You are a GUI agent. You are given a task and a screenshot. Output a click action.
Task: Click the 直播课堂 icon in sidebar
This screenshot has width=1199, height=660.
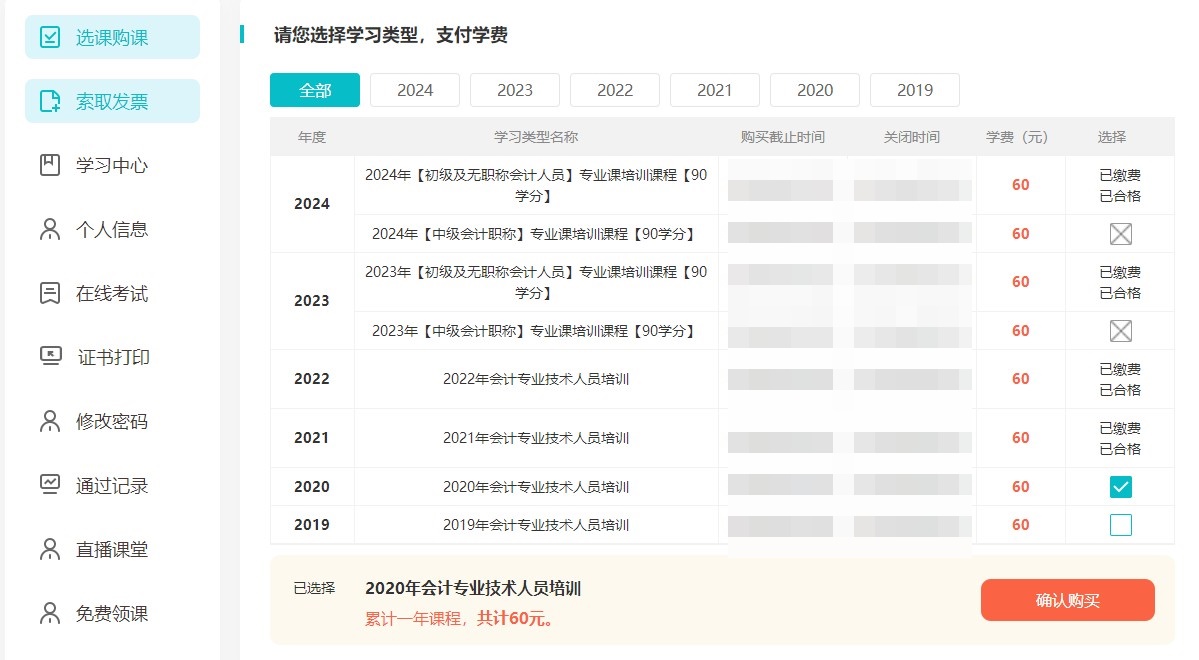pos(49,549)
